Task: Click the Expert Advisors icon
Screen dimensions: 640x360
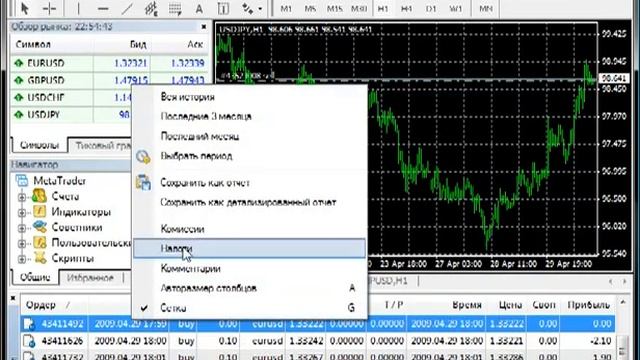Action: point(40,227)
